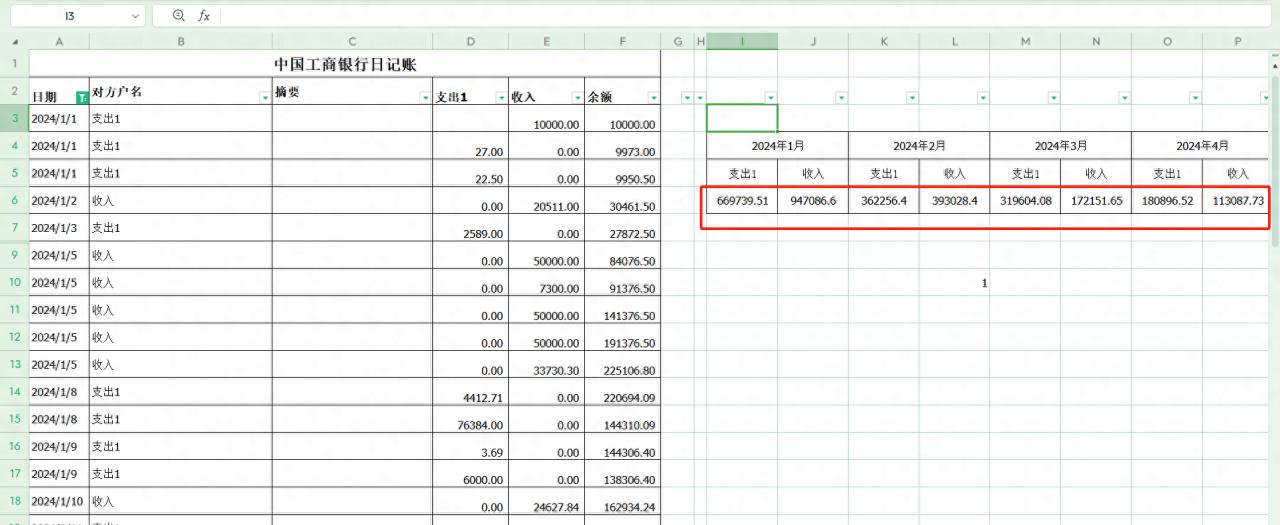Click the selected empty cell I3
Viewport: 1280px width, 525px height.
tap(742, 118)
